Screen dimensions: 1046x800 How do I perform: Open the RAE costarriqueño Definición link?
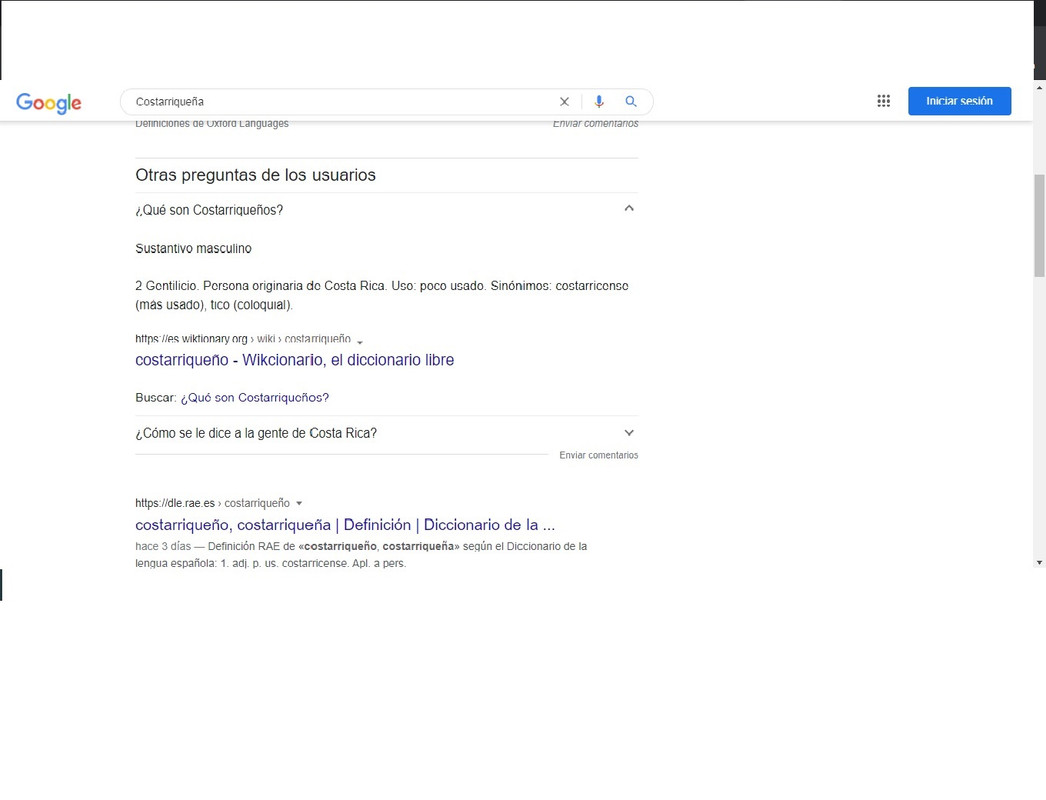pos(345,524)
